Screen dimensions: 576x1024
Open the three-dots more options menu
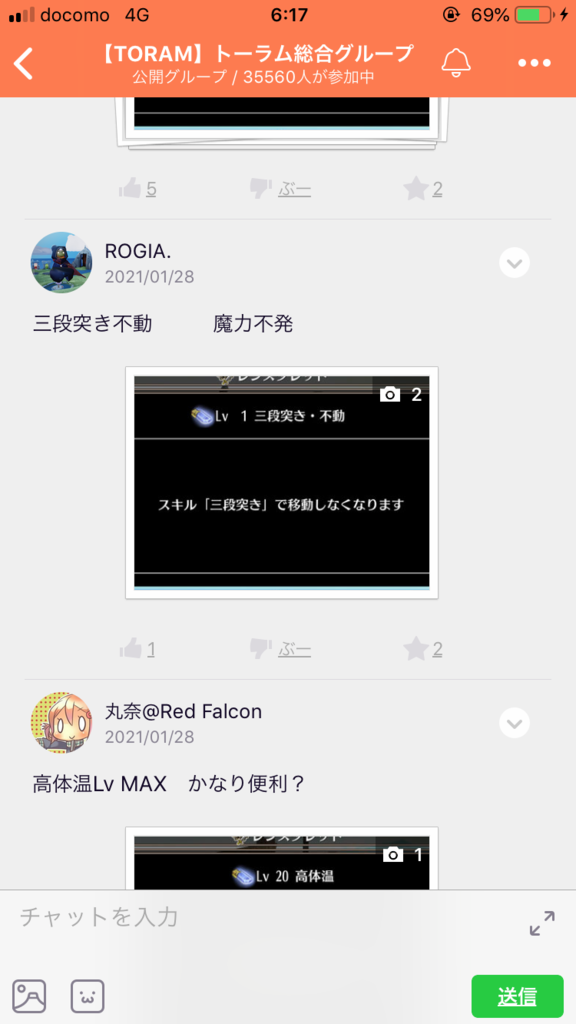(534, 63)
